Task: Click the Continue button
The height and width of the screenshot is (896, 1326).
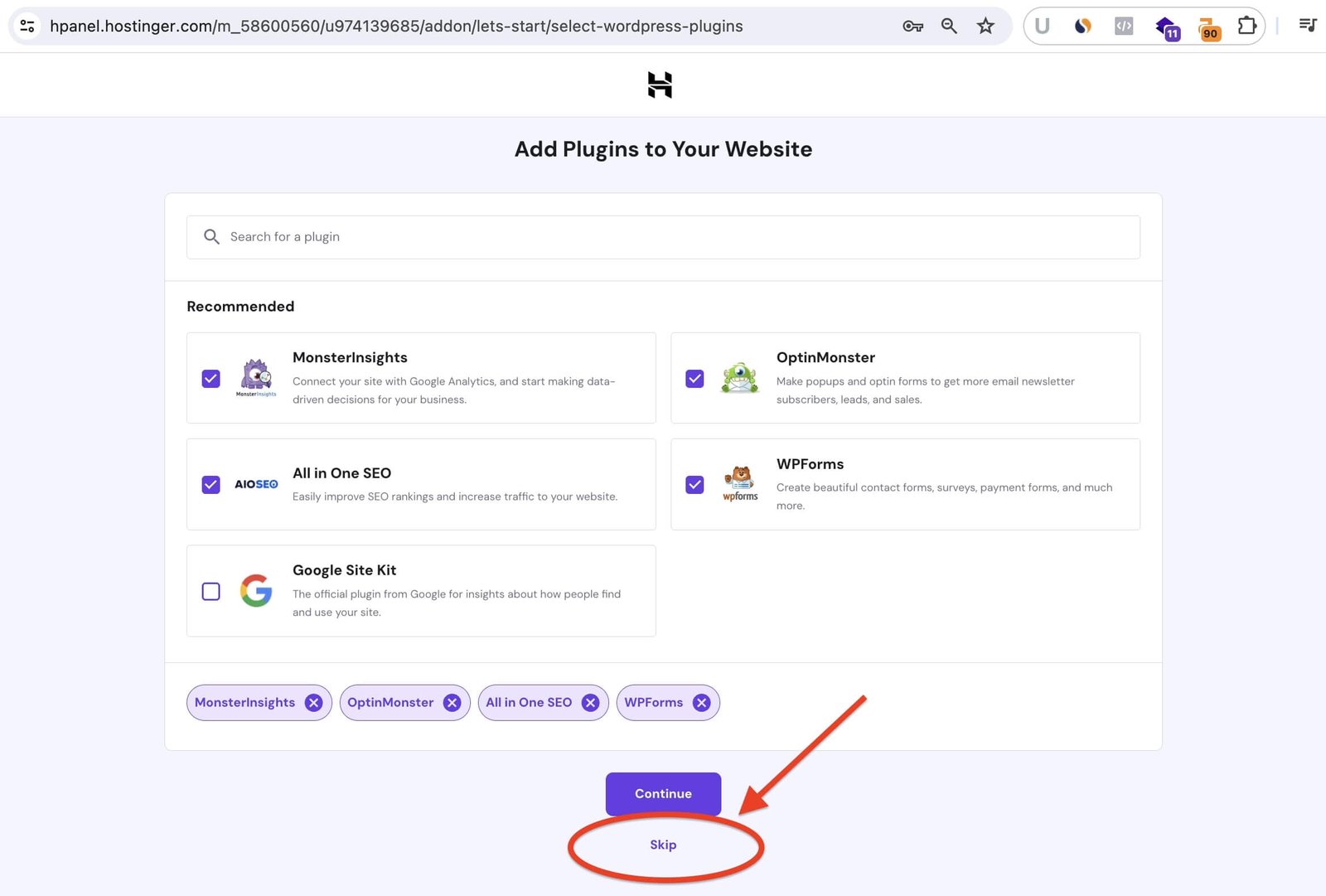Action: click(663, 794)
